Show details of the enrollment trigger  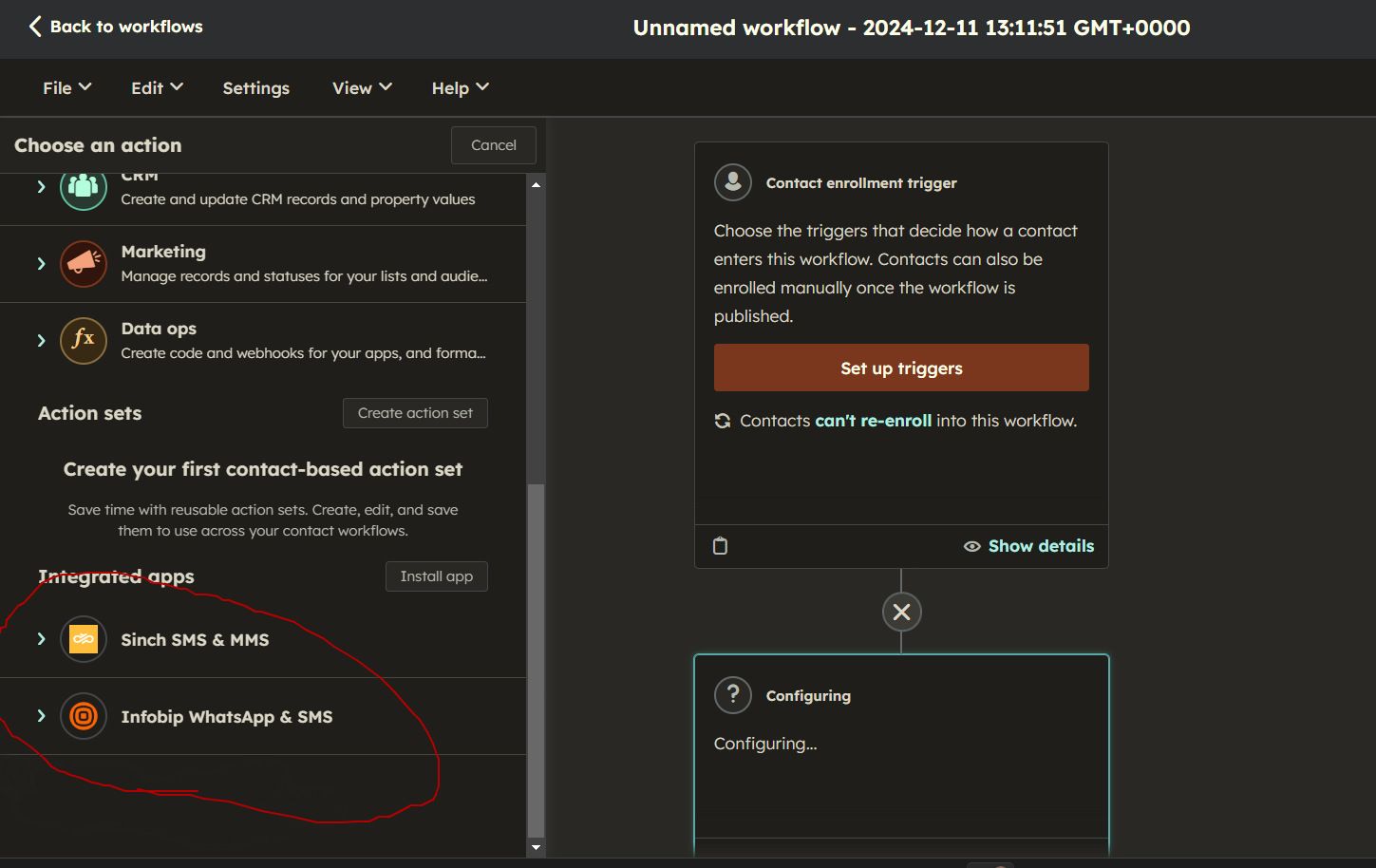coord(1040,545)
